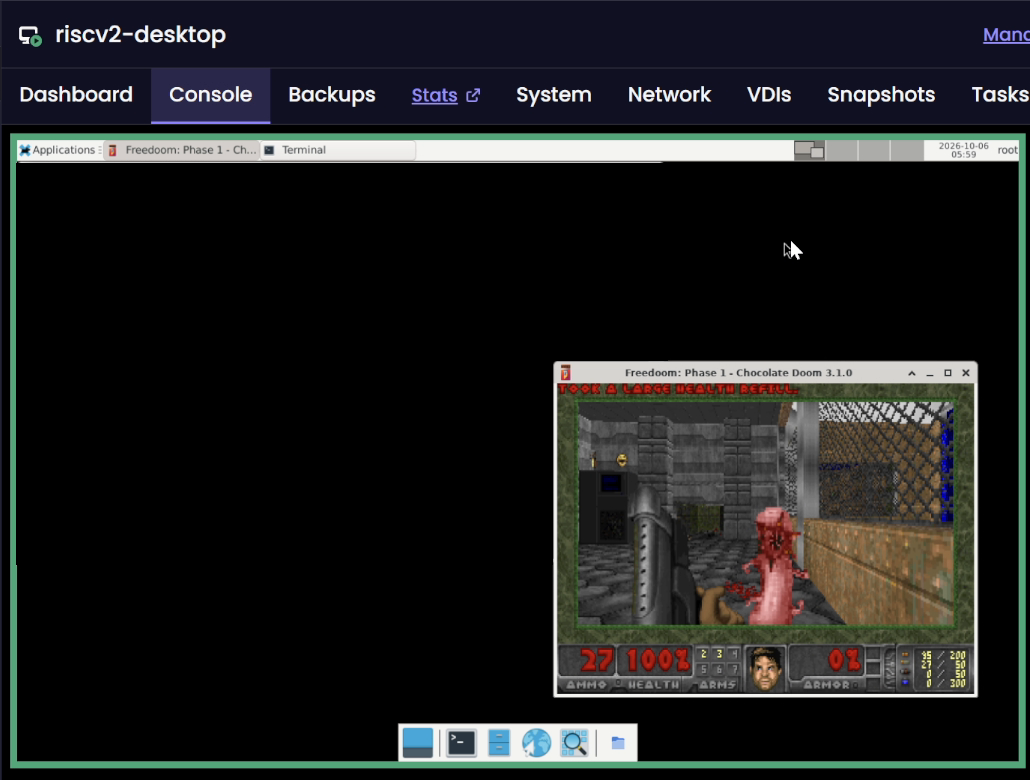Switch to the VDIs tab
1030x780 pixels.
tap(769, 95)
